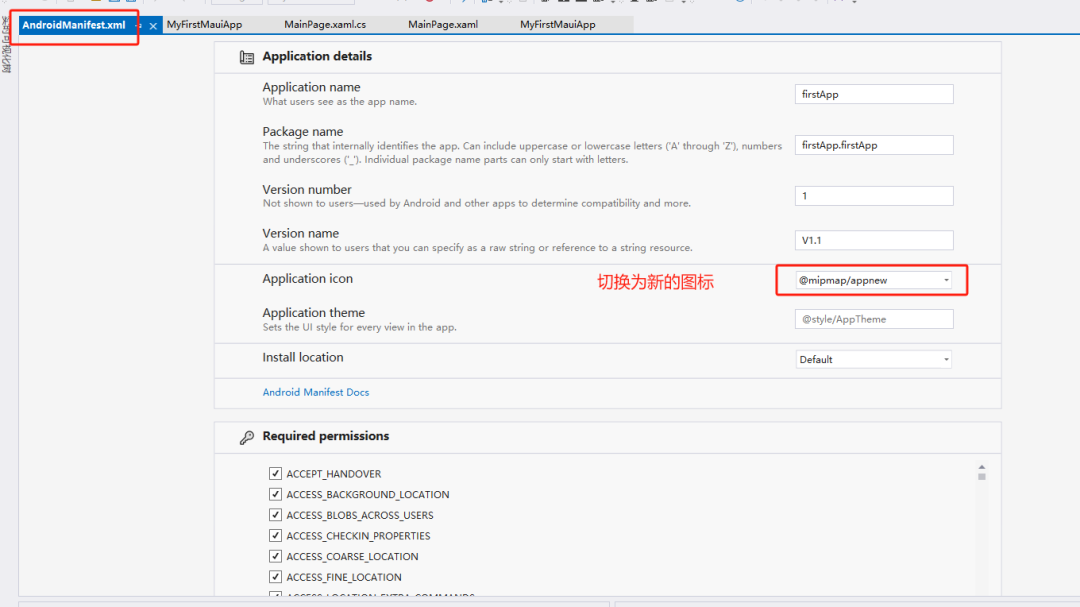Click the Application name text field
The width and height of the screenshot is (1080, 607).
click(874, 94)
